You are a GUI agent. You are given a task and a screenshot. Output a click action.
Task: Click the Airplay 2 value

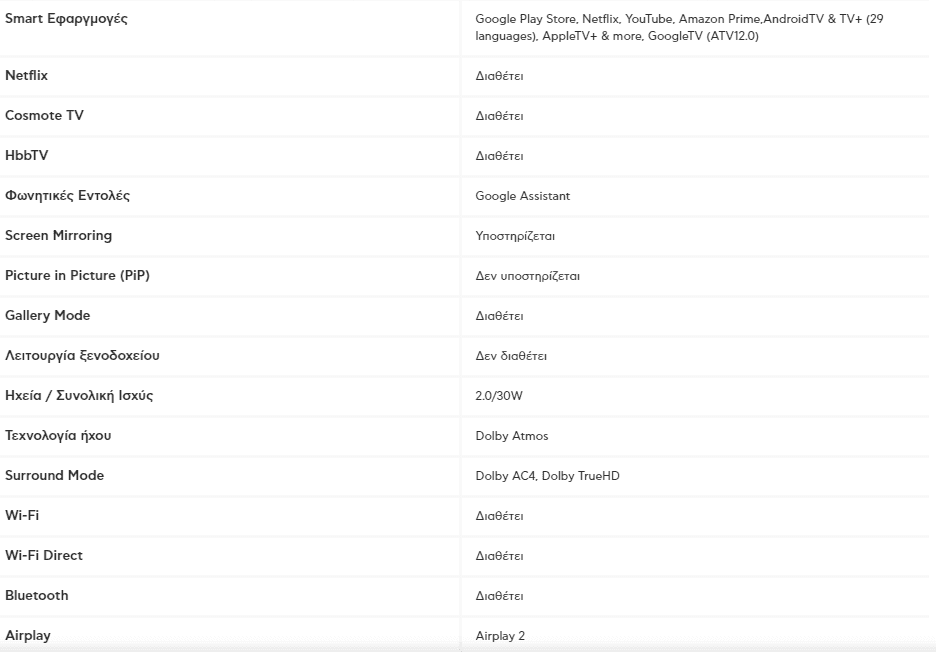pos(500,636)
